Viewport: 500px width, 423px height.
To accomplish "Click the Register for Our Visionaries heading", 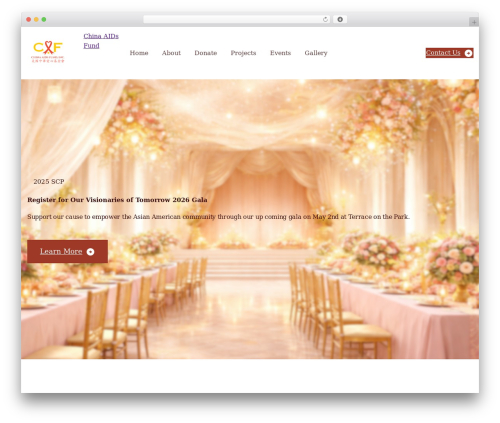I will (x=117, y=200).
